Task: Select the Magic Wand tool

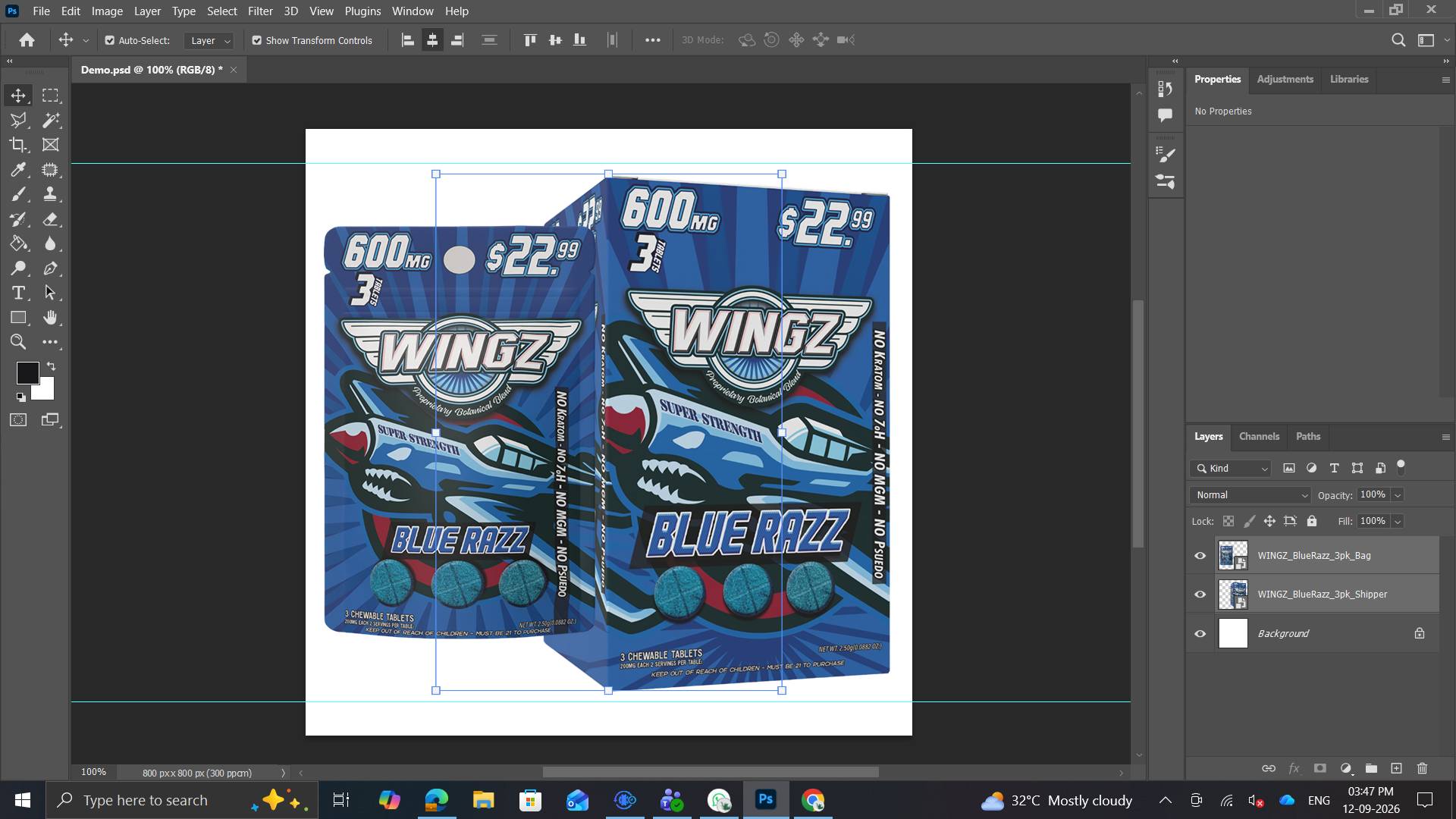Action: 51,120
